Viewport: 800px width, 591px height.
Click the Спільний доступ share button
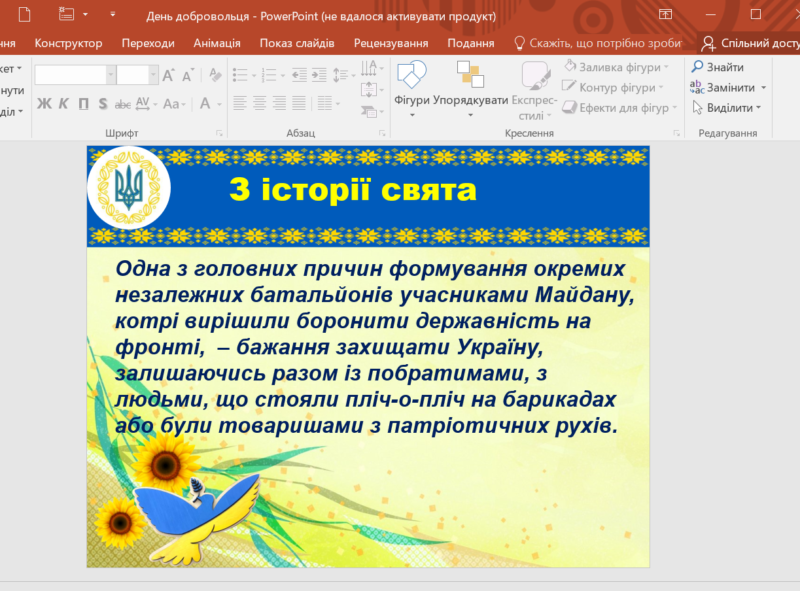[x=750, y=43]
